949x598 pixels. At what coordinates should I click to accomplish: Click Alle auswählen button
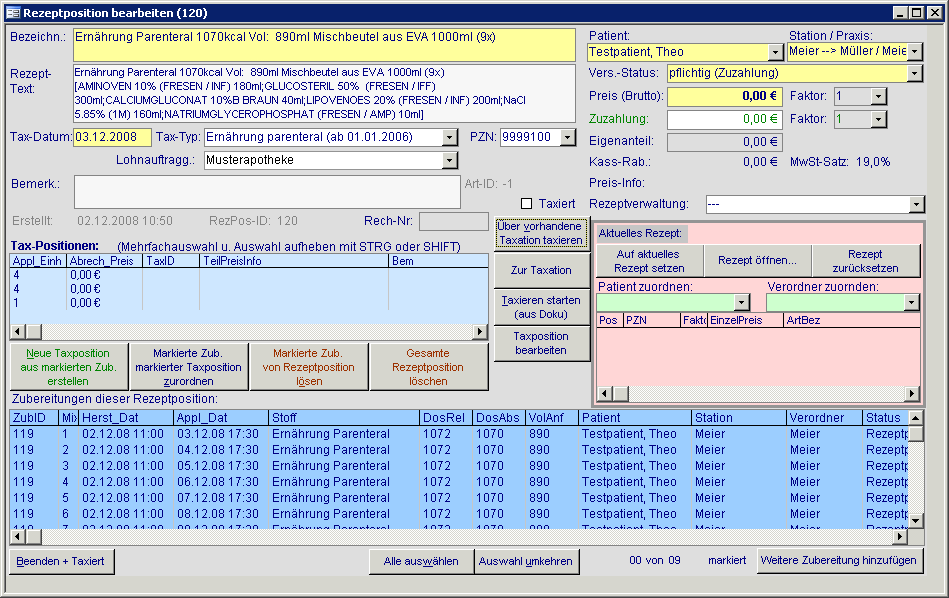click(x=421, y=561)
